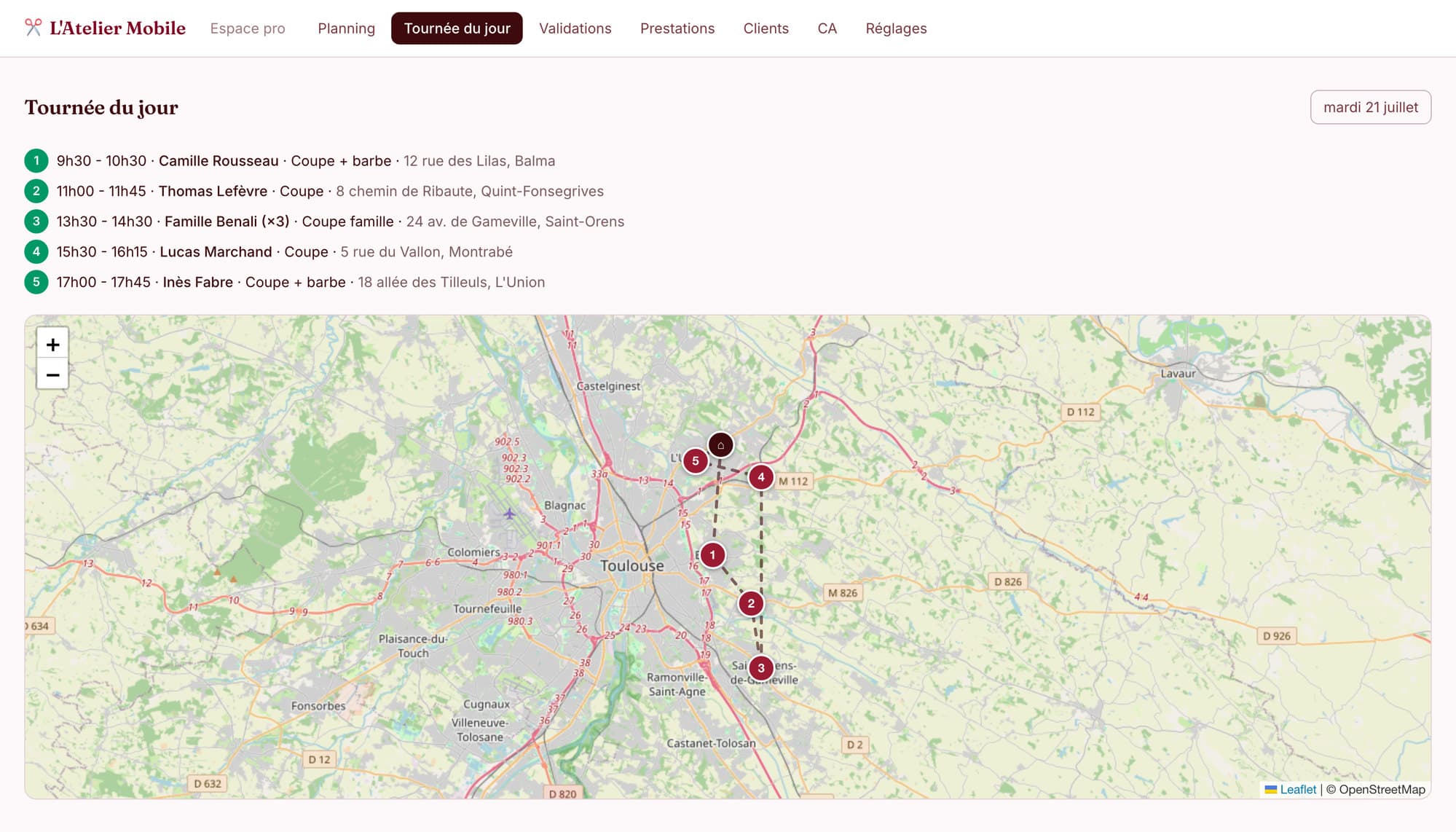Screen dimensions: 1456x832
Task: Click the home base marker on map
Action: (x=720, y=444)
